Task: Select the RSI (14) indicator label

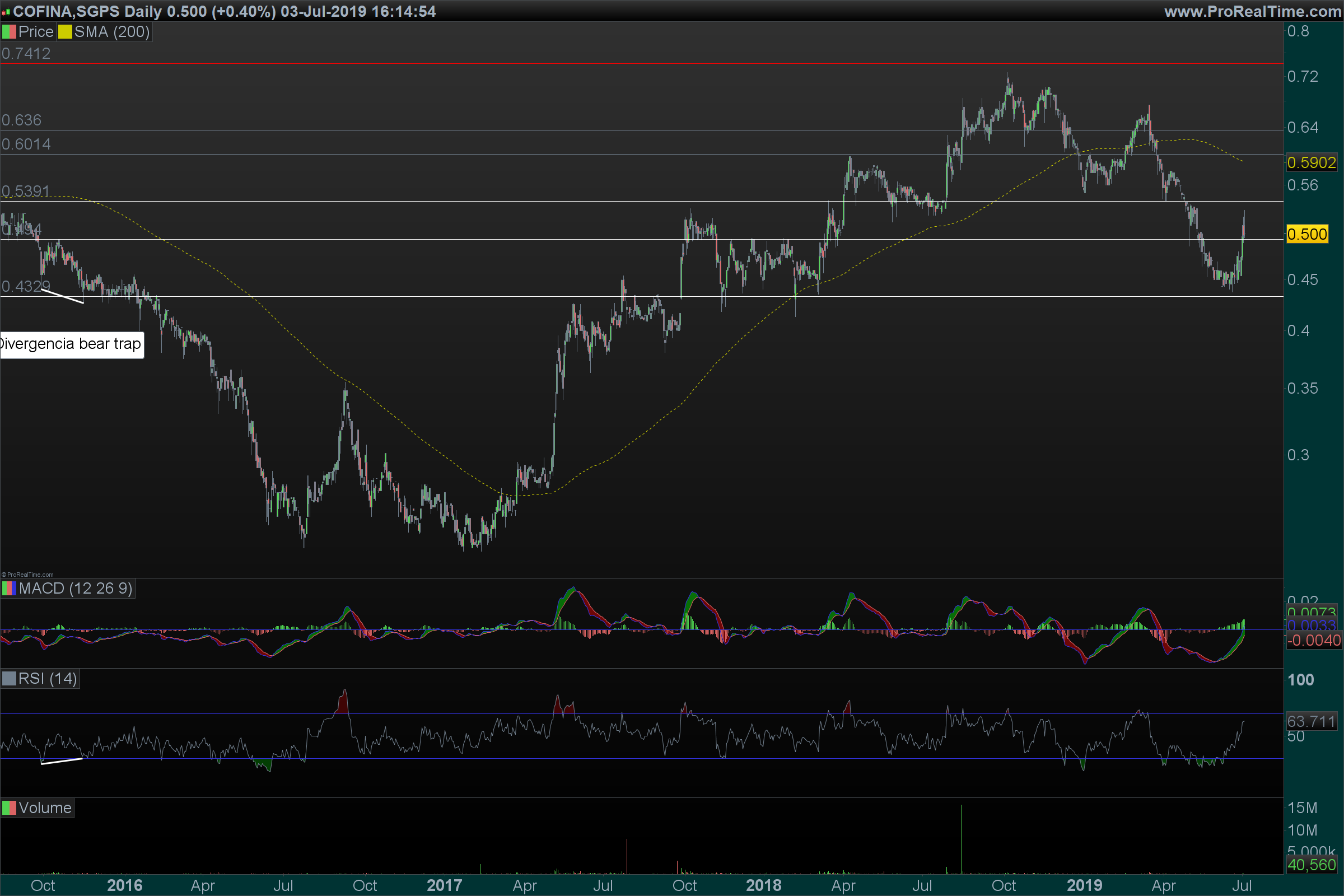Action: pyautogui.click(x=48, y=679)
